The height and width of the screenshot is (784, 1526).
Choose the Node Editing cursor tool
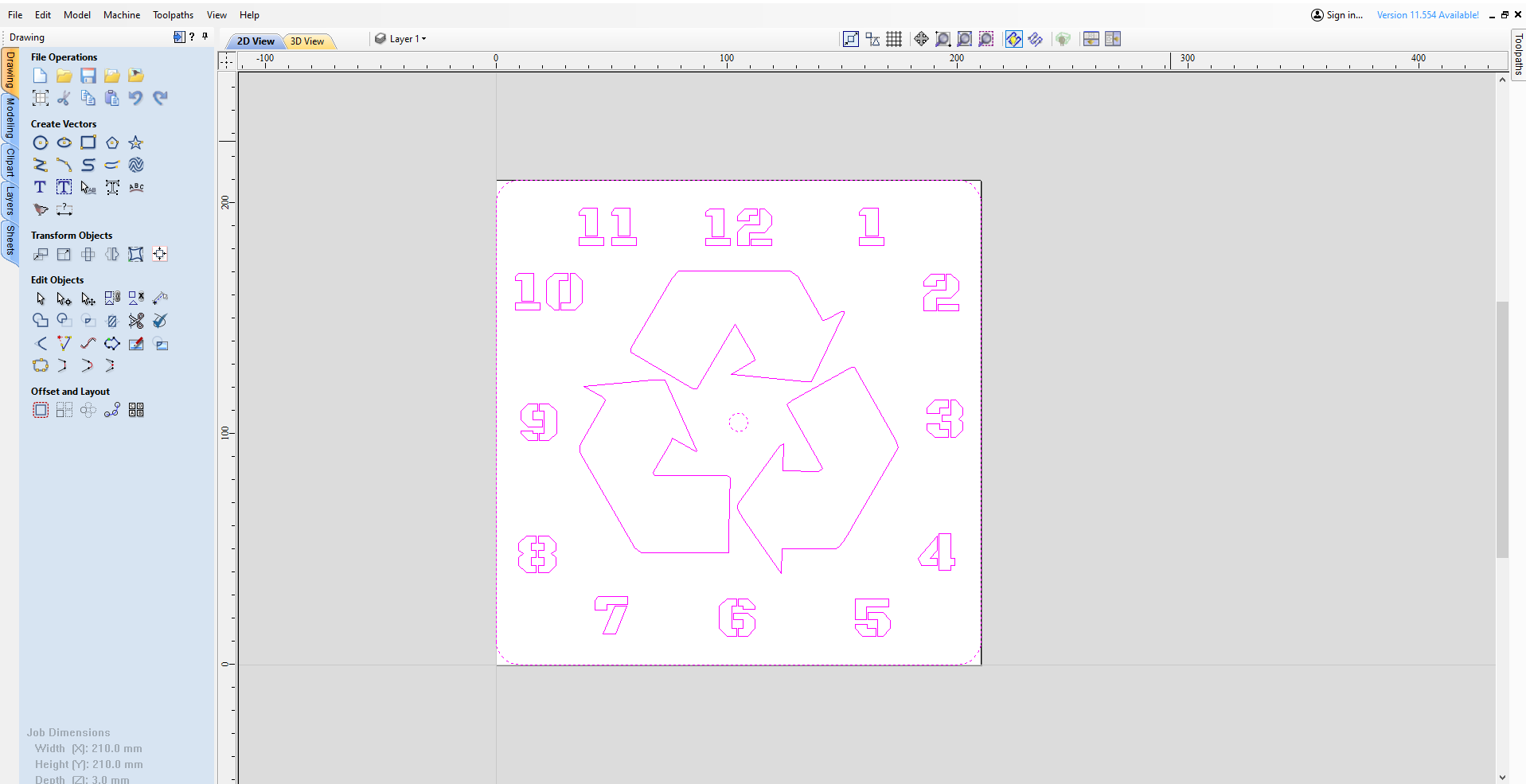click(64, 298)
